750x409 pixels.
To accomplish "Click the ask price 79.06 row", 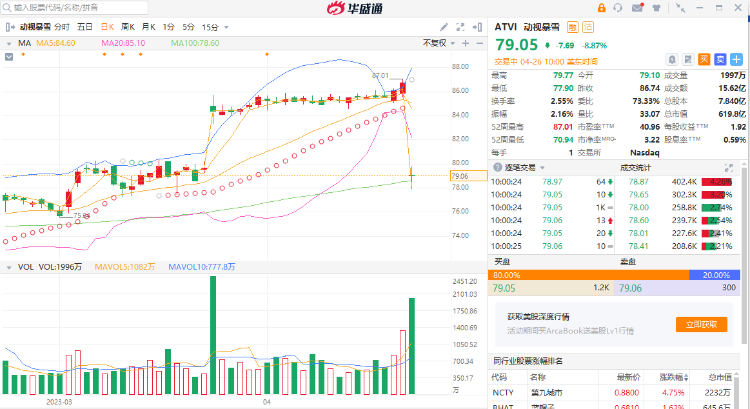I will tap(677, 288).
